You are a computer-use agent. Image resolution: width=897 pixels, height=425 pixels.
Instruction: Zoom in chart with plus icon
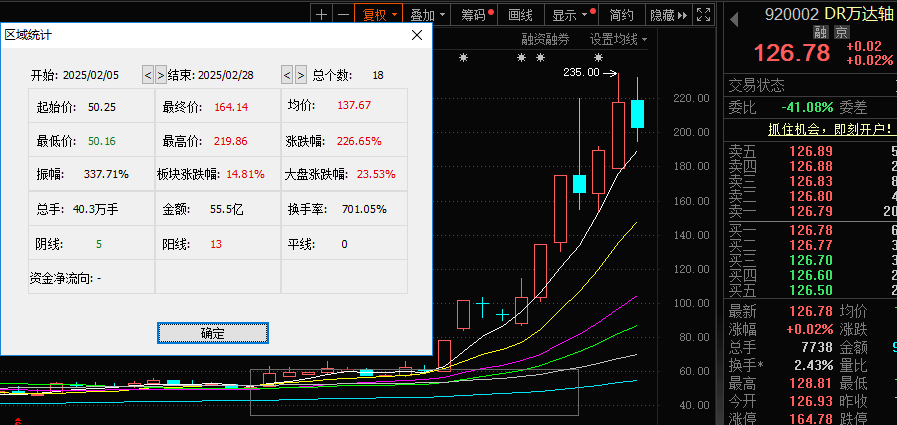(322, 15)
